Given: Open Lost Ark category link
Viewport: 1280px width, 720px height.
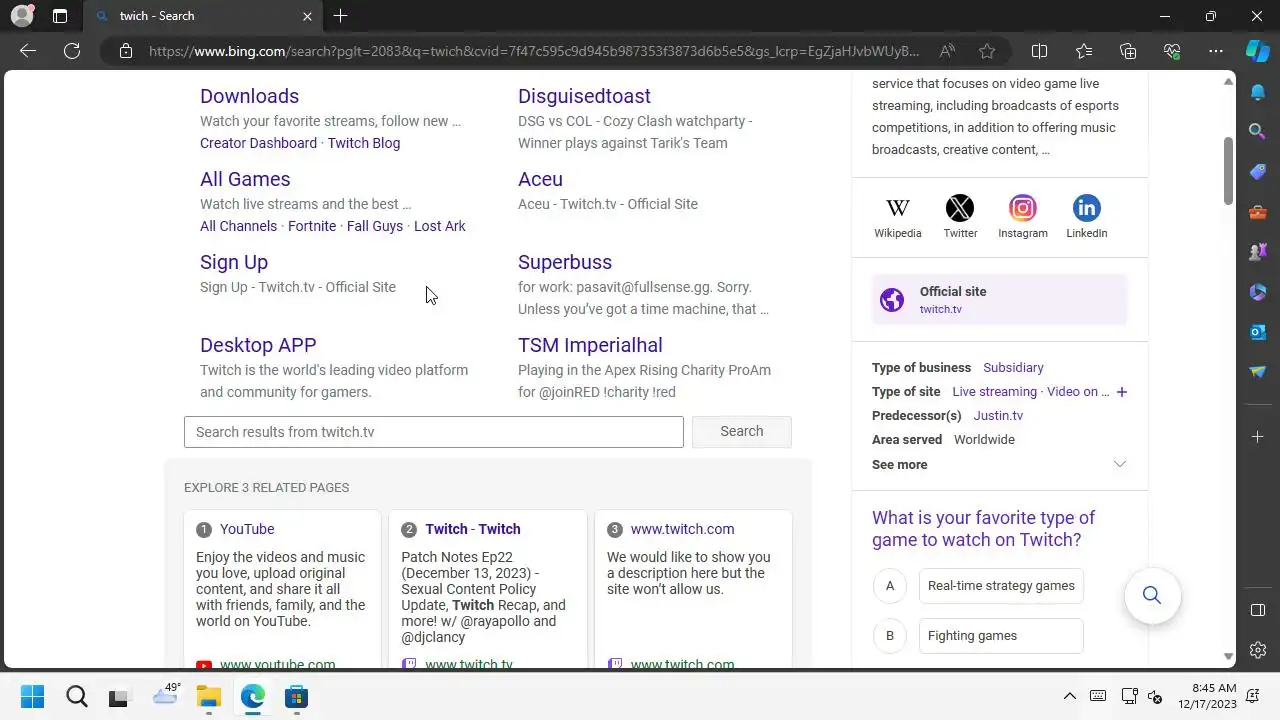Looking at the screenshot, I should [440, 226].
